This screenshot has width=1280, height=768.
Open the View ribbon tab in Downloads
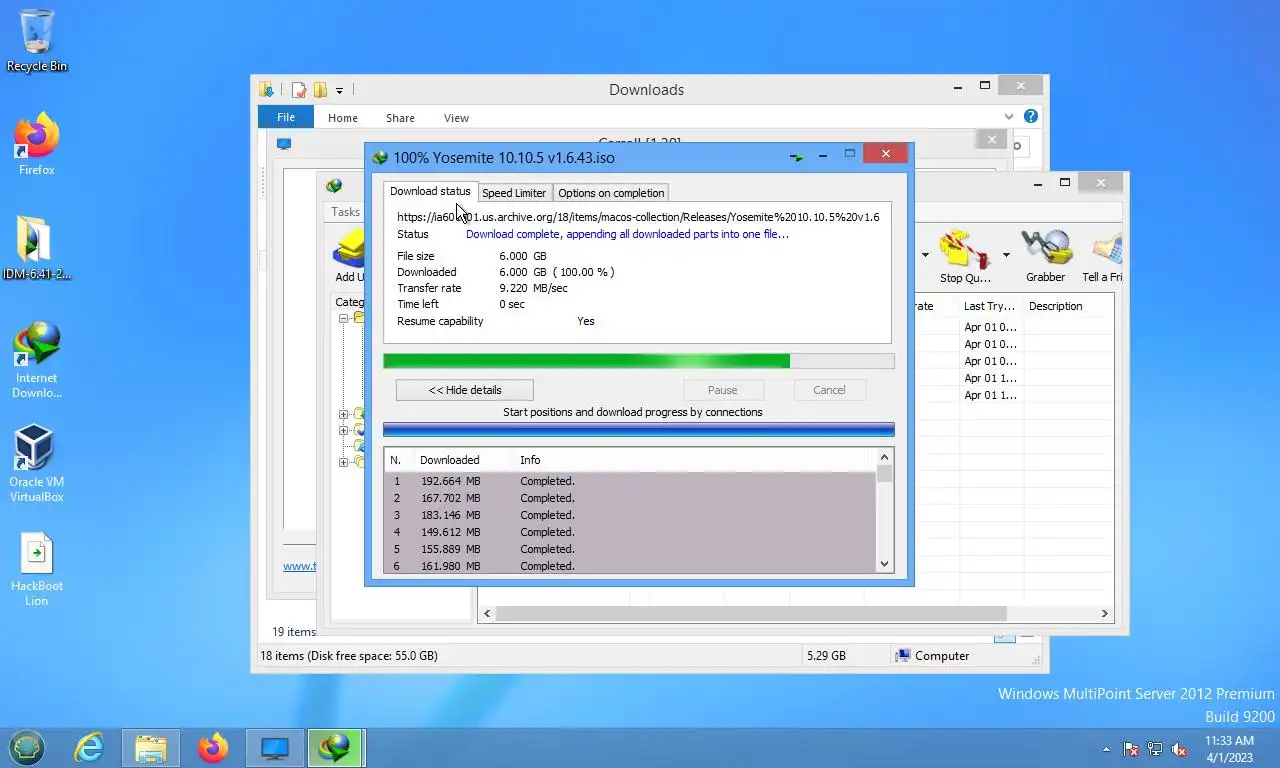click(456, 118)
